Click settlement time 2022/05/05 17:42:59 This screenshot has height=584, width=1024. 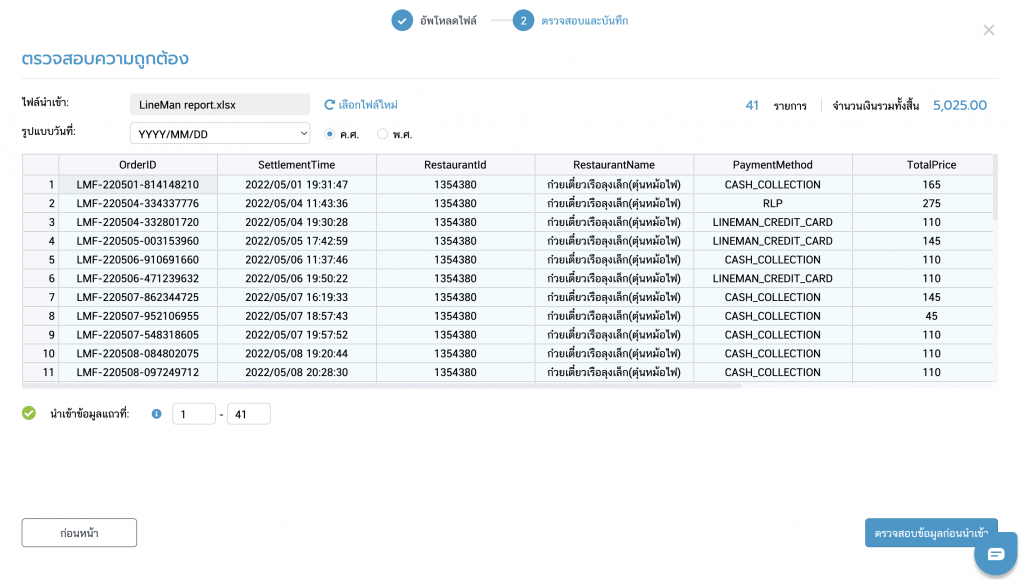point(296,241)
